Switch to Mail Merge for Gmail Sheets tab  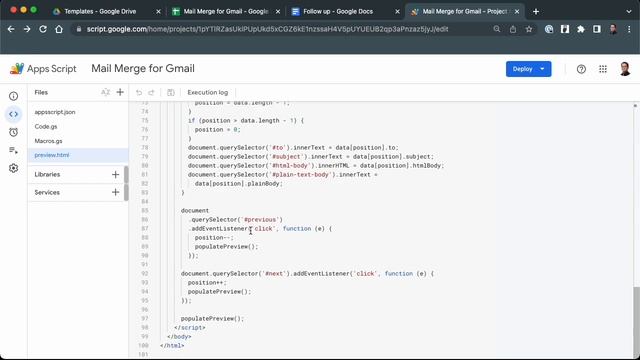tap(225, 11)
